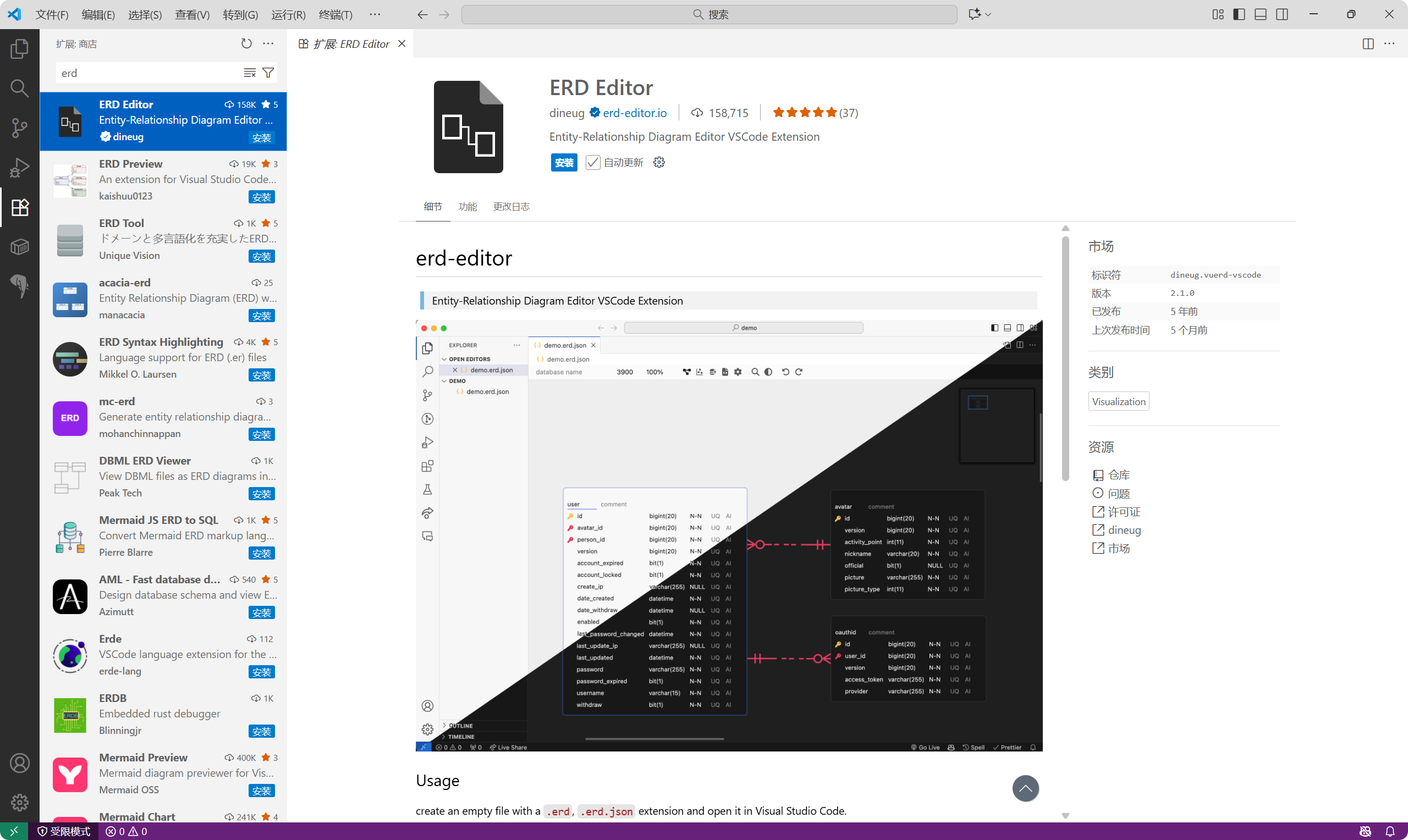Install the ERD Preview extension

(x=262, y=197)
